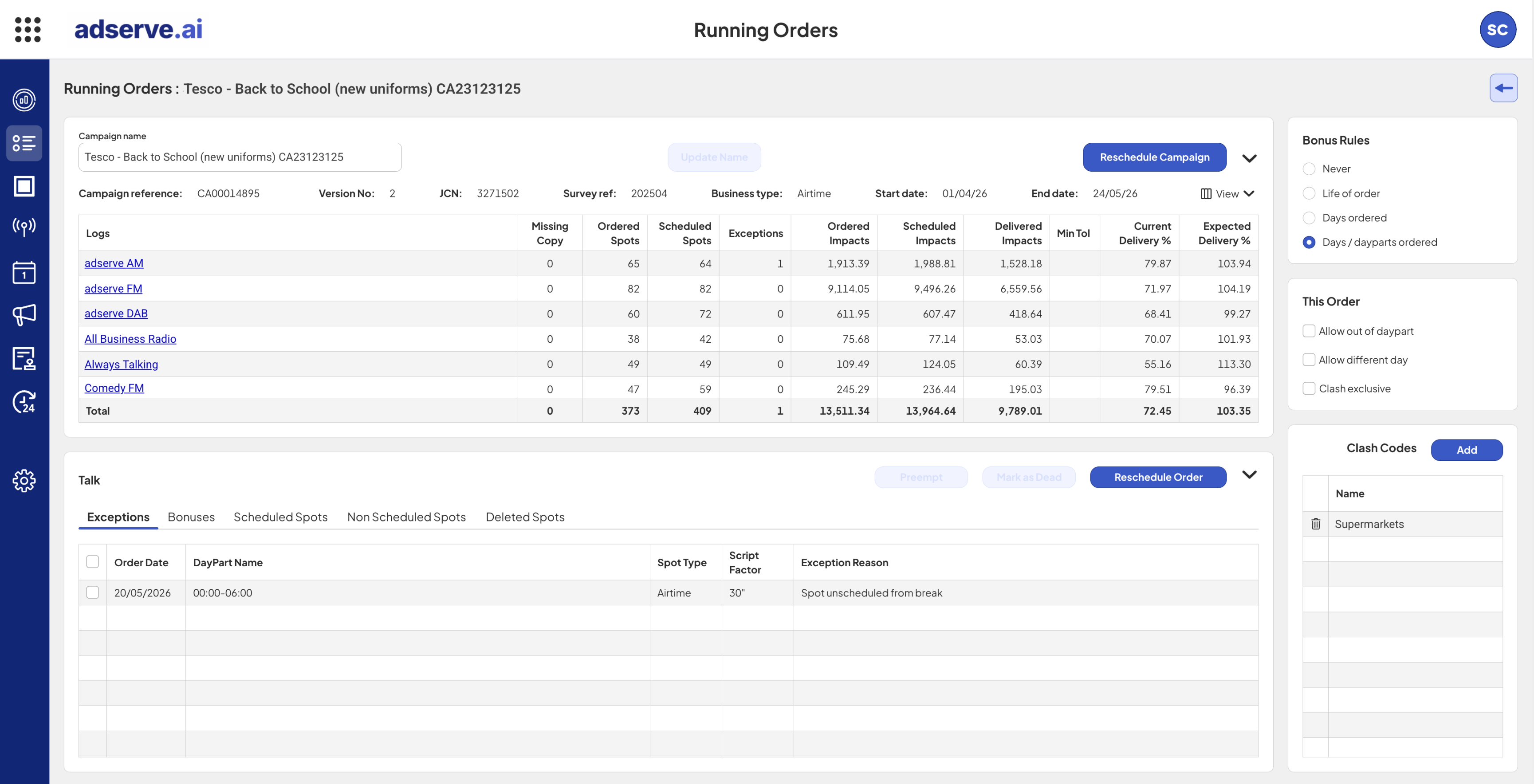Click the back arrow button
The width and height of the screenshot is (1534, 784).
(1503, 88)
